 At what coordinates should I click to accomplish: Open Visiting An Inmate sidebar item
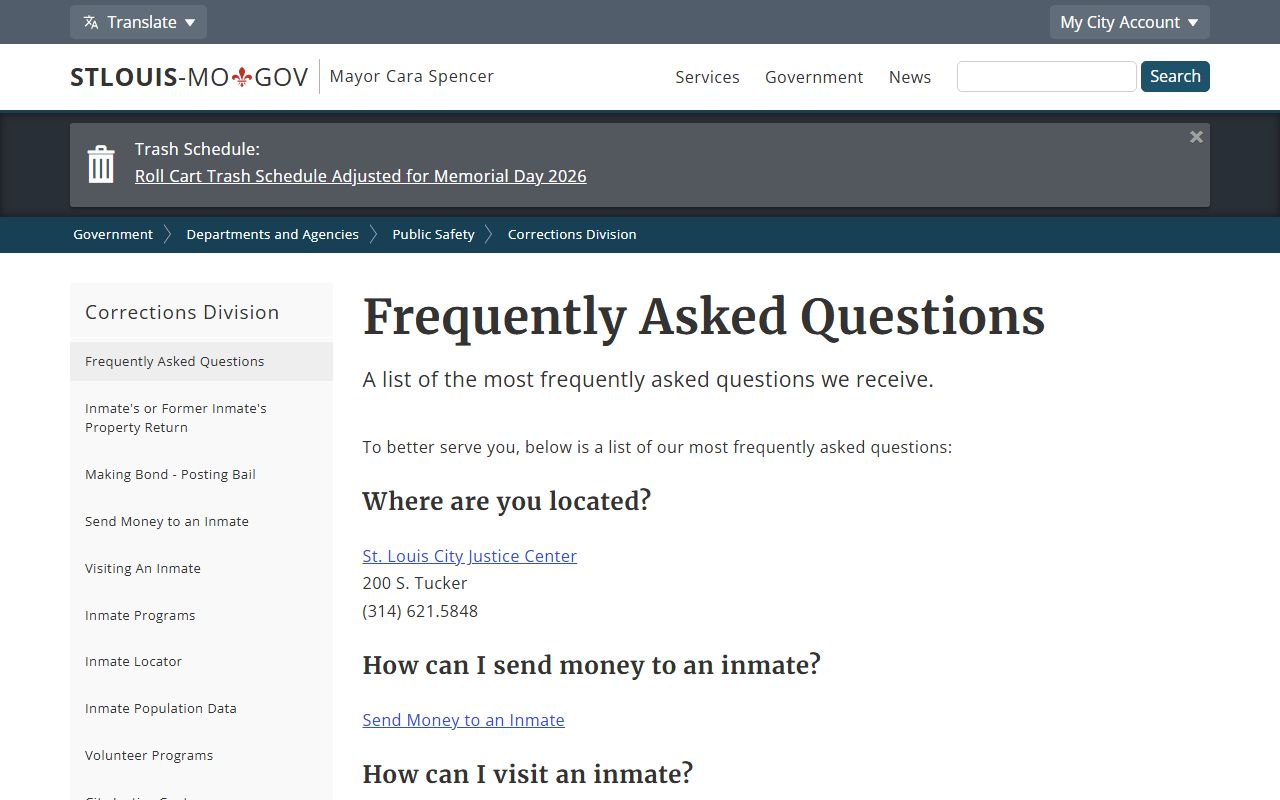coord(201,568)
